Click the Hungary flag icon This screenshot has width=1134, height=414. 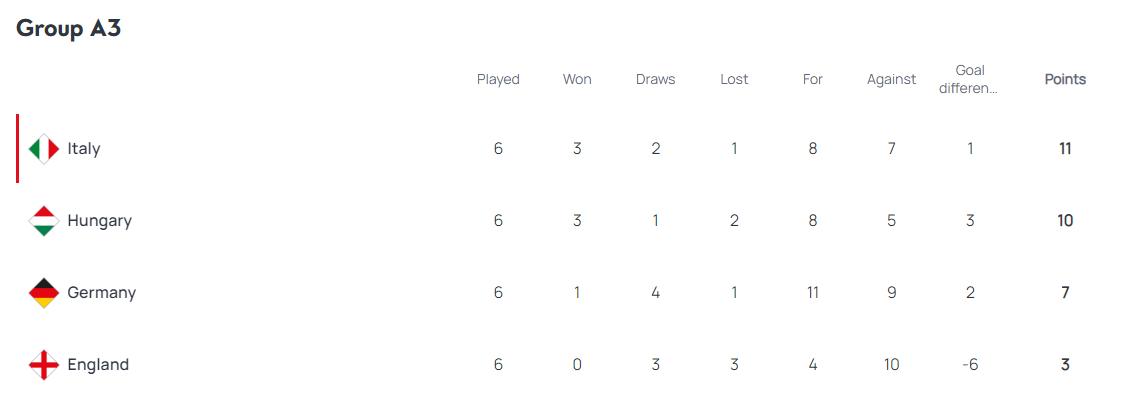click(44, 221)
